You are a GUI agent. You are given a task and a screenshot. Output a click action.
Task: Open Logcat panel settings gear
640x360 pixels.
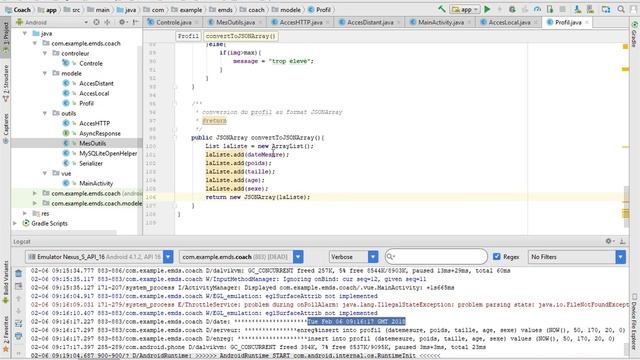[609, 241]
